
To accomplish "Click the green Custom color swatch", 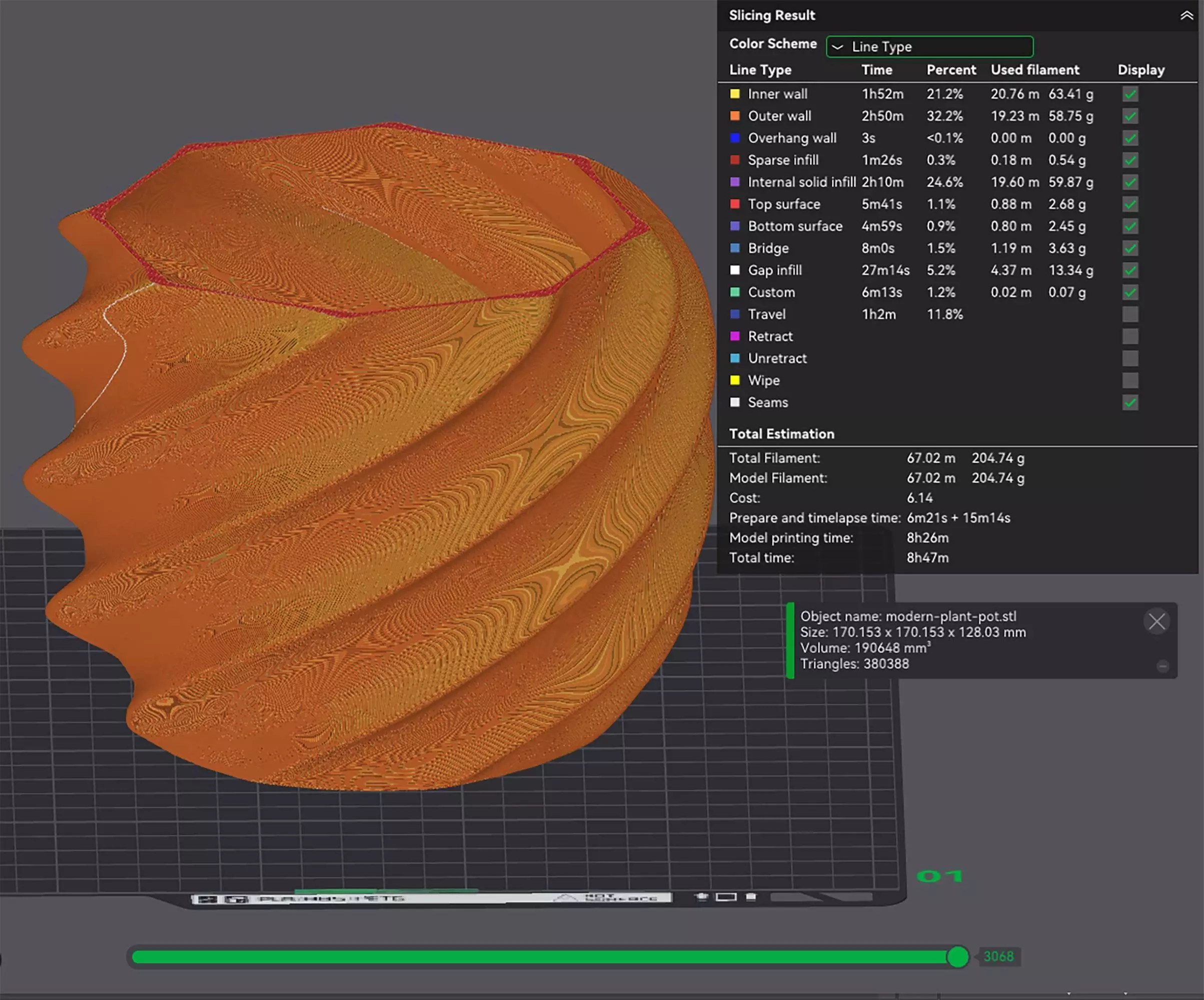I will pyautogui.click(x=734, y=291).
